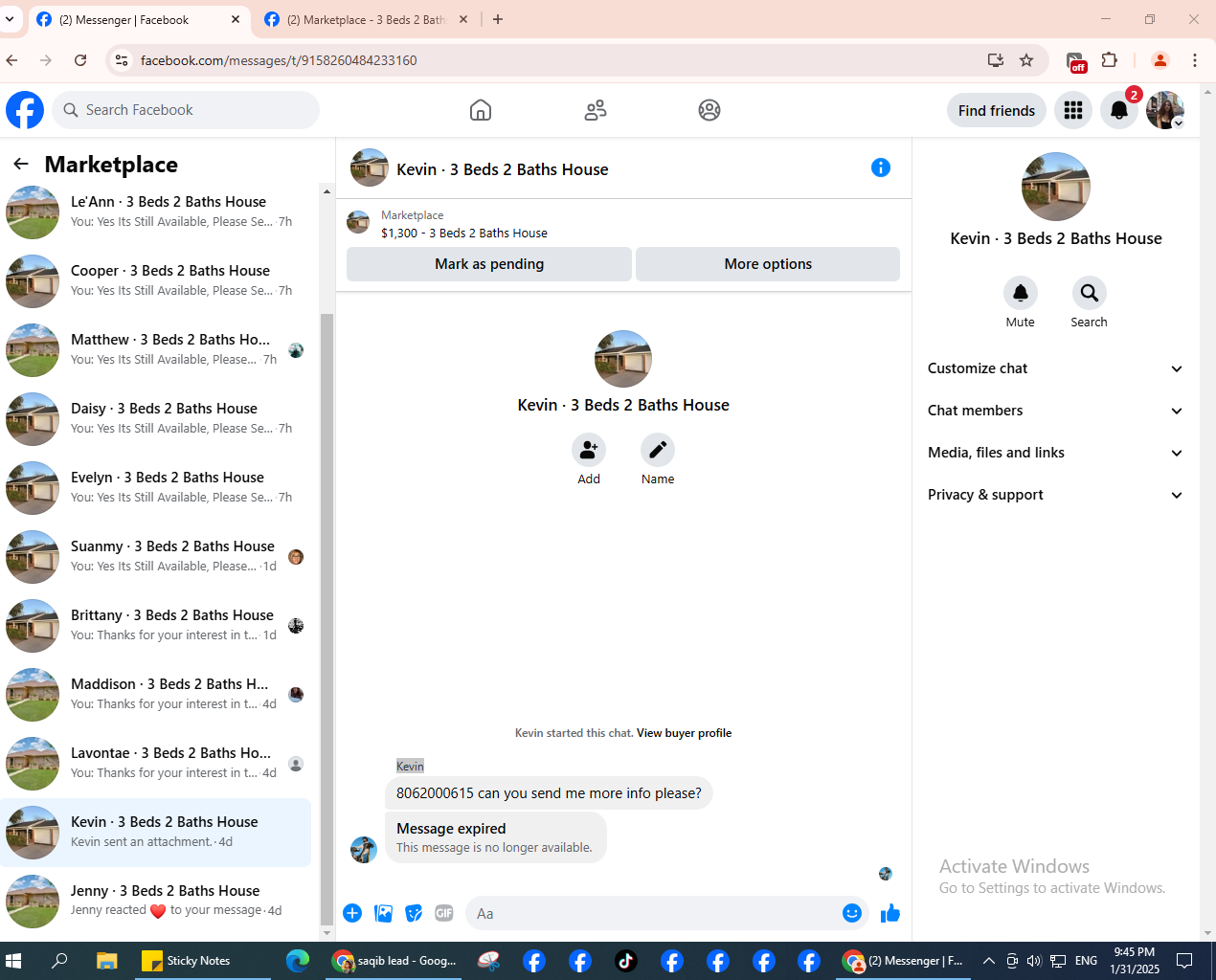Open the Windows notification center
The height and width of the screenshot is (980, 1216).
pyautogui.click(x=1184, y=961)
